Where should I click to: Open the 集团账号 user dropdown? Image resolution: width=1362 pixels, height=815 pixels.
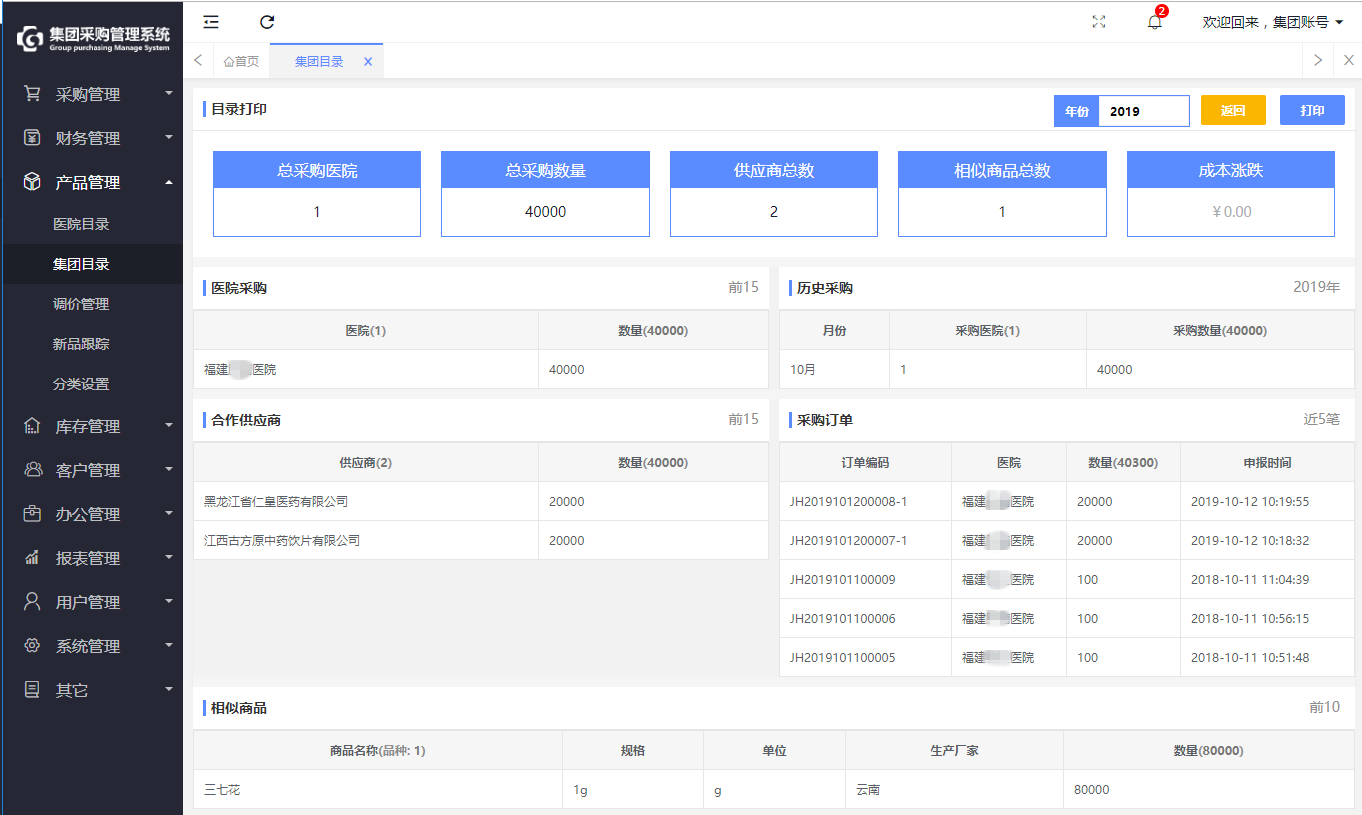tap(1273, 22)
